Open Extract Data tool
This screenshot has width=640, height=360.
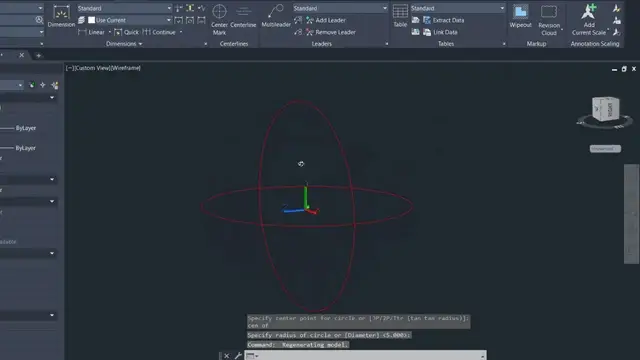point(444,20)
